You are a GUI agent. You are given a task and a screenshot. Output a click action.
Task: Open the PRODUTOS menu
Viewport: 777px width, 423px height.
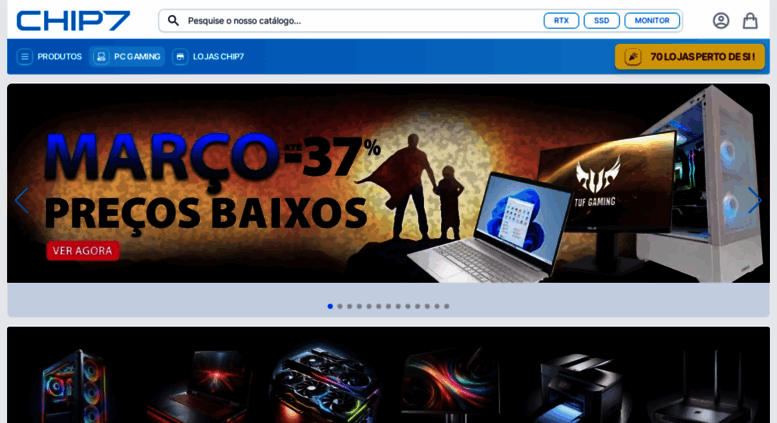49,56
